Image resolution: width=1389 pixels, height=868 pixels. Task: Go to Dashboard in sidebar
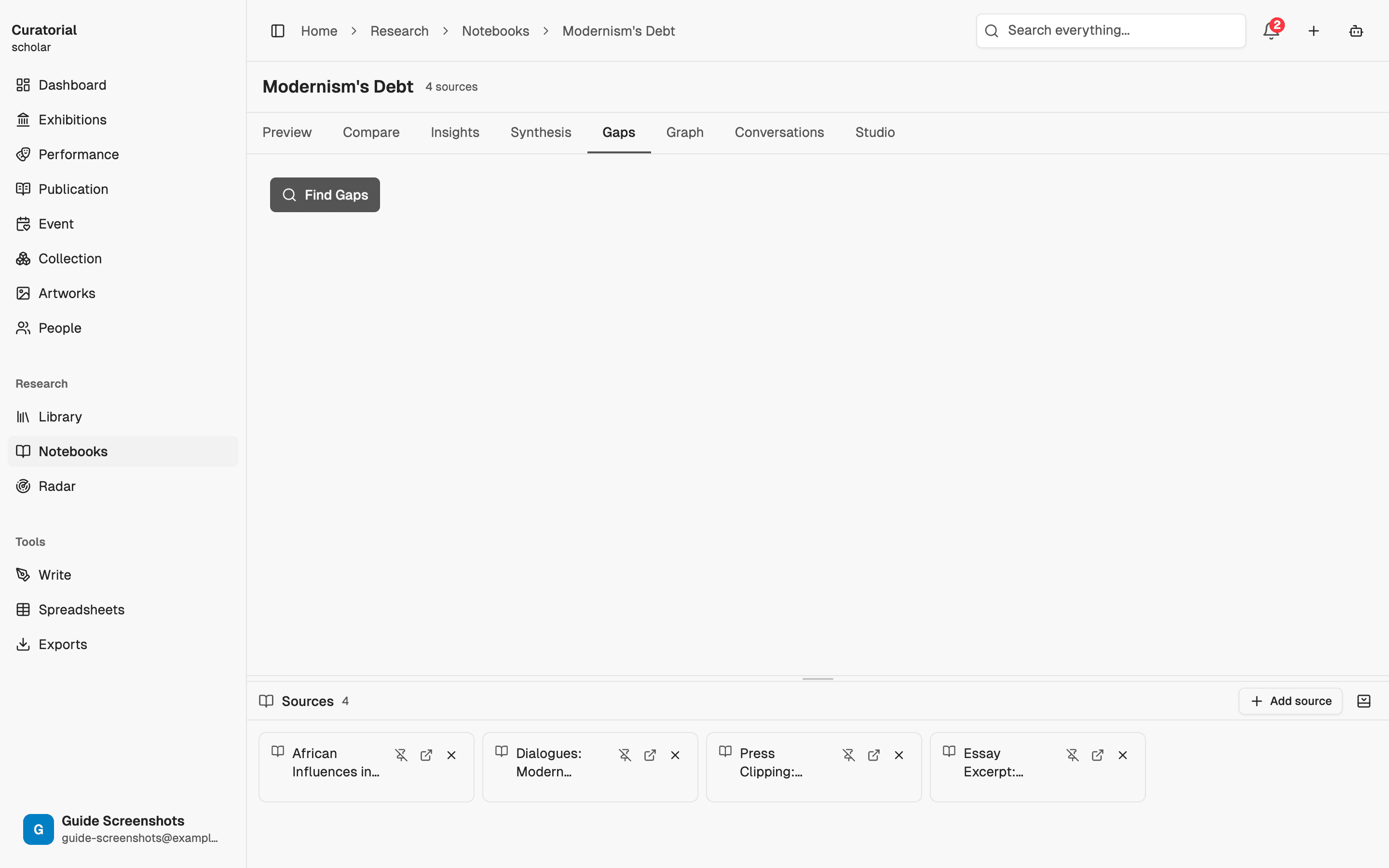[x=123, y=85]
